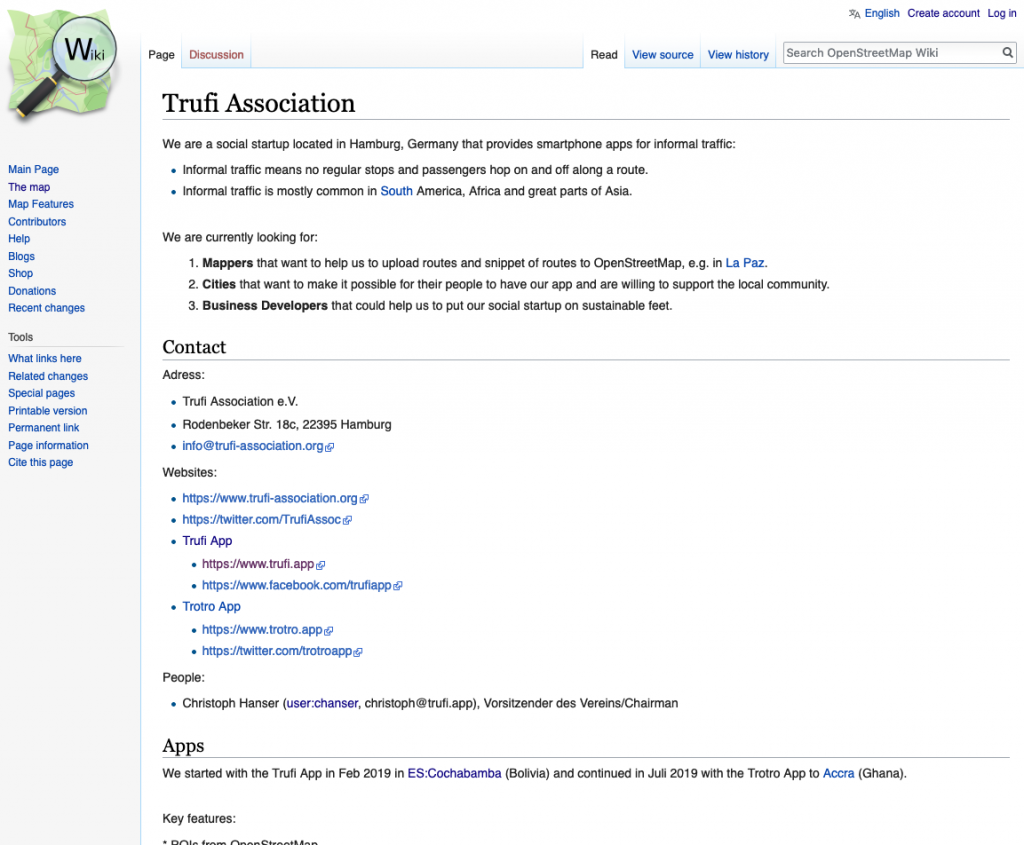
Task: View Recent changes in sidebar
Action: click(46, 308)
